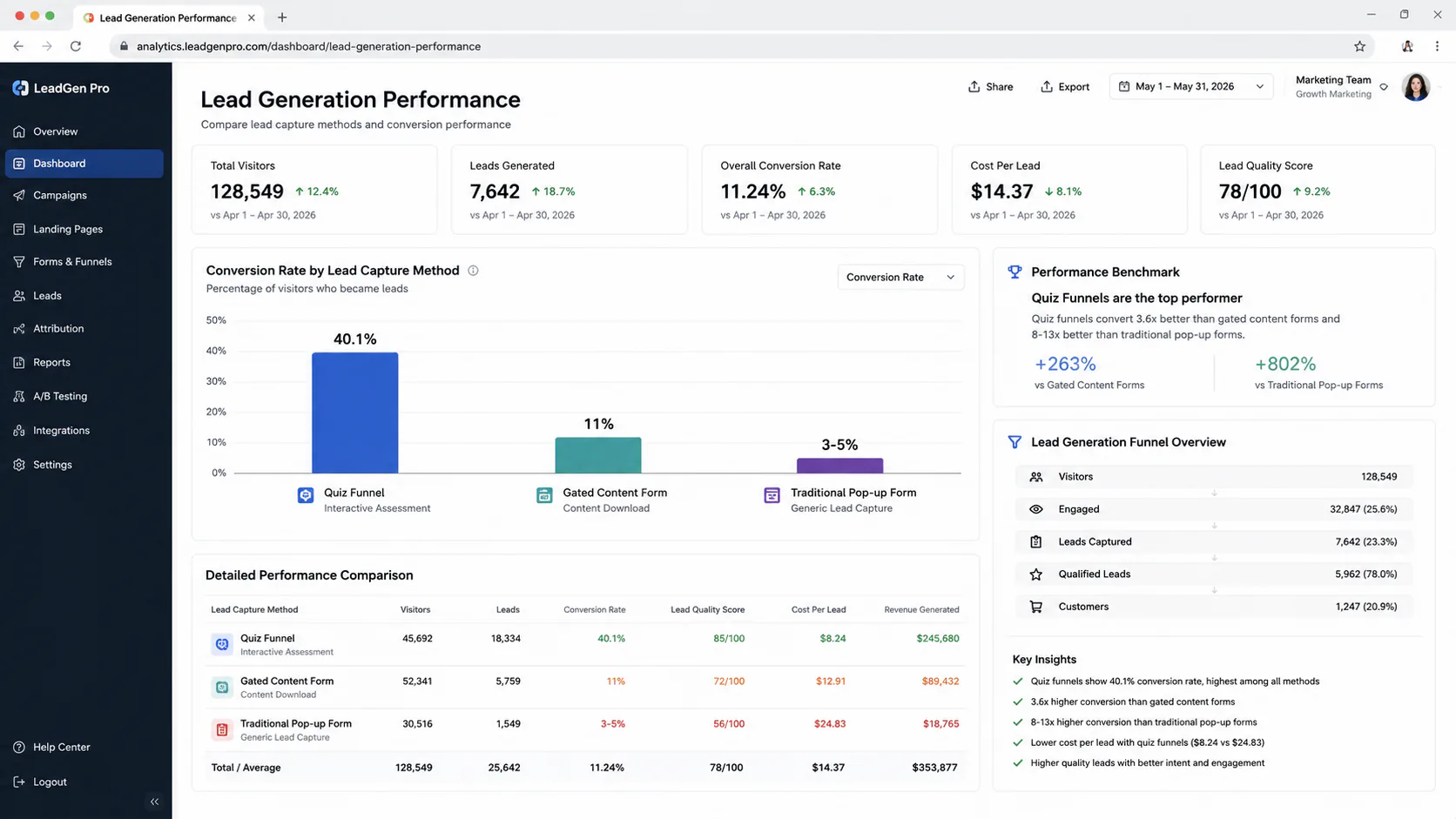Close the Lead Generation Performance tab
Screen dimensions: 1456x819
[x=252, y=17]
